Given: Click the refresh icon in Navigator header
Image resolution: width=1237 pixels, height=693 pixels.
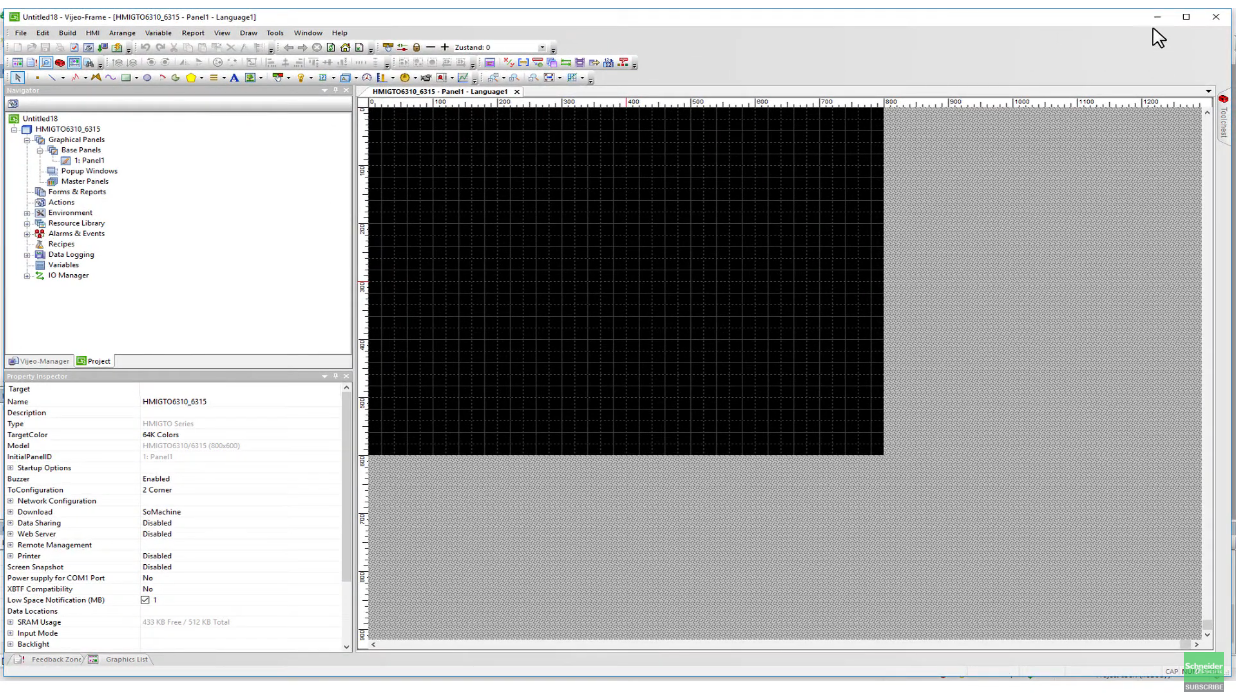Looking at the screenshot, I should pos(13,103).
